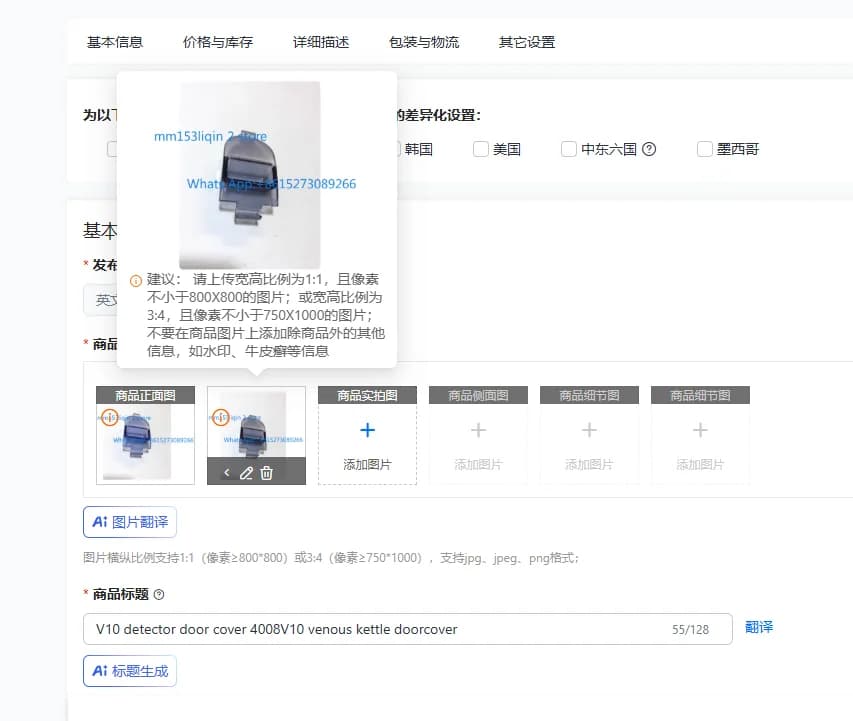
Task: Click the AI 标题生成 button
Action: (130, 671)
